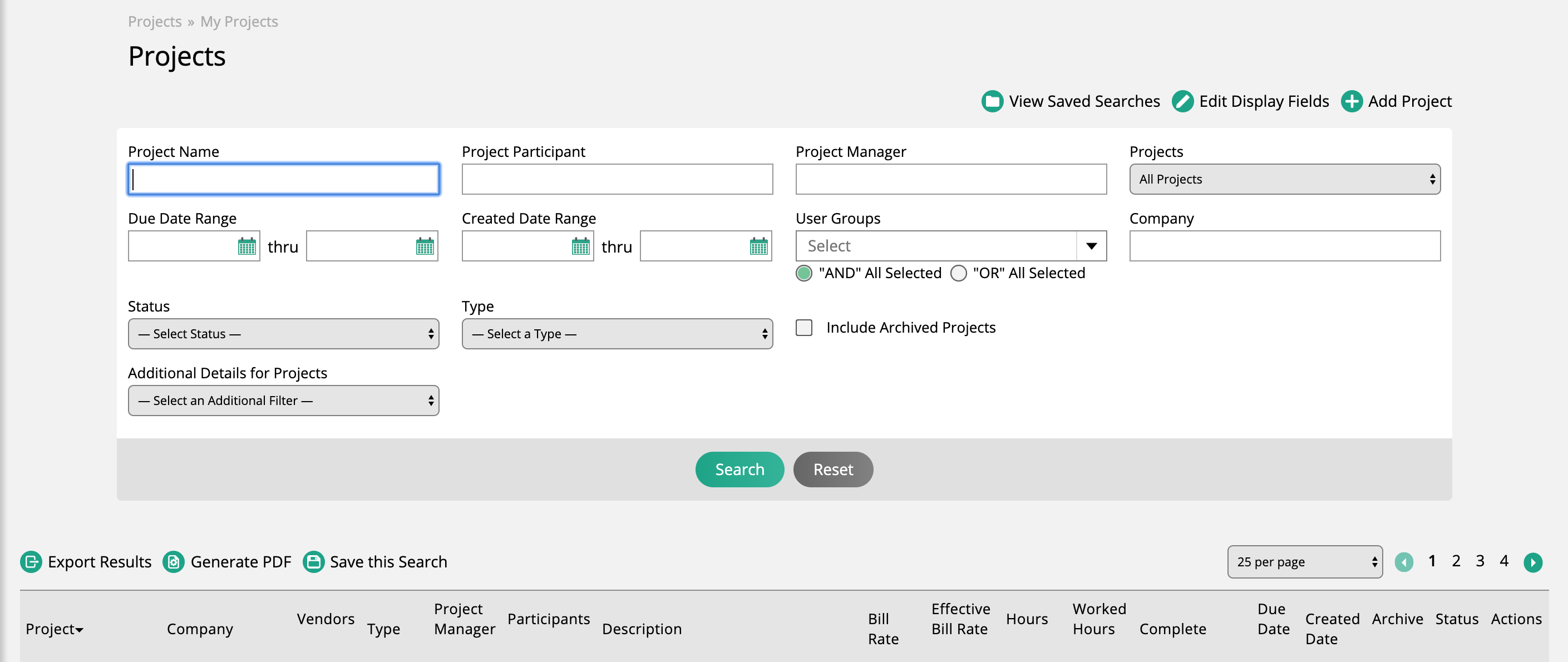1568x662 pixels.
Task: Click the Status column header
Action: [x=1457, y=619]
